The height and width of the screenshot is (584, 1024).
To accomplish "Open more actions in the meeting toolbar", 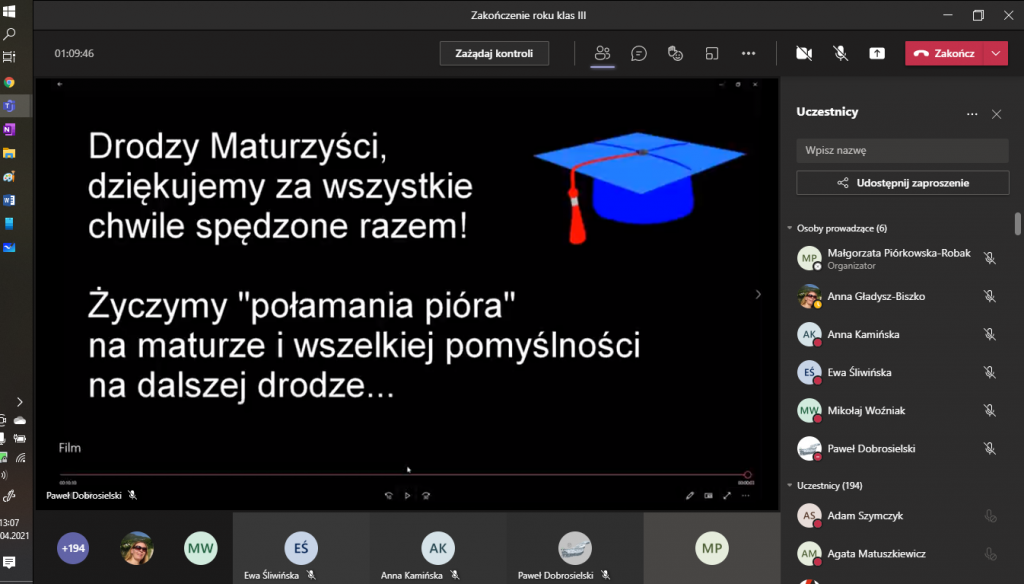I will (748, 53).
